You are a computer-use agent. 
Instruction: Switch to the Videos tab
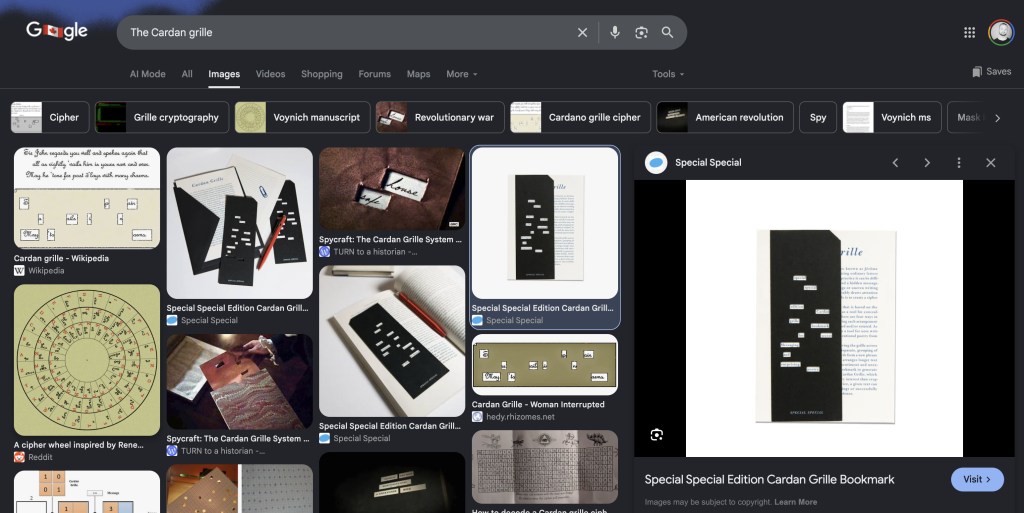(x=270, y=74)
